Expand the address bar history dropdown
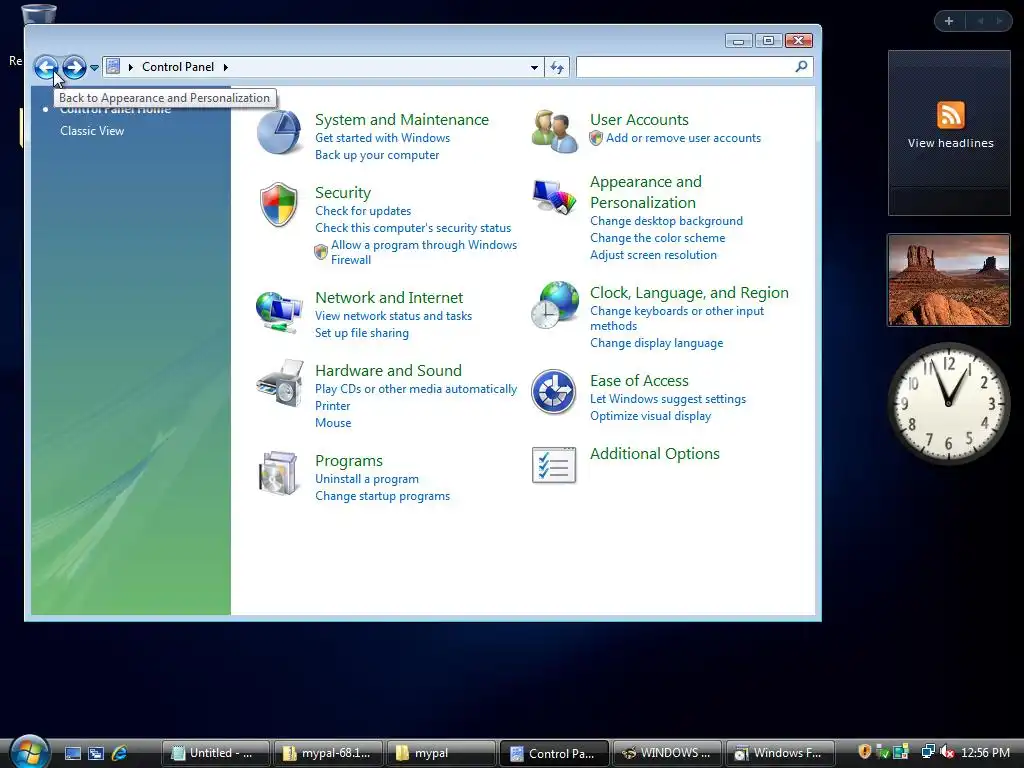The width and height of the screenshot is (1024, 768). tap(534, 67)
